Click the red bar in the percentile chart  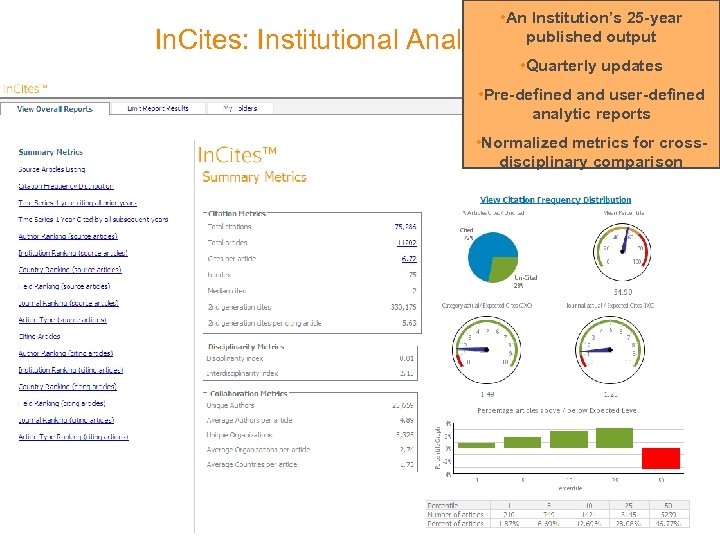661,458
